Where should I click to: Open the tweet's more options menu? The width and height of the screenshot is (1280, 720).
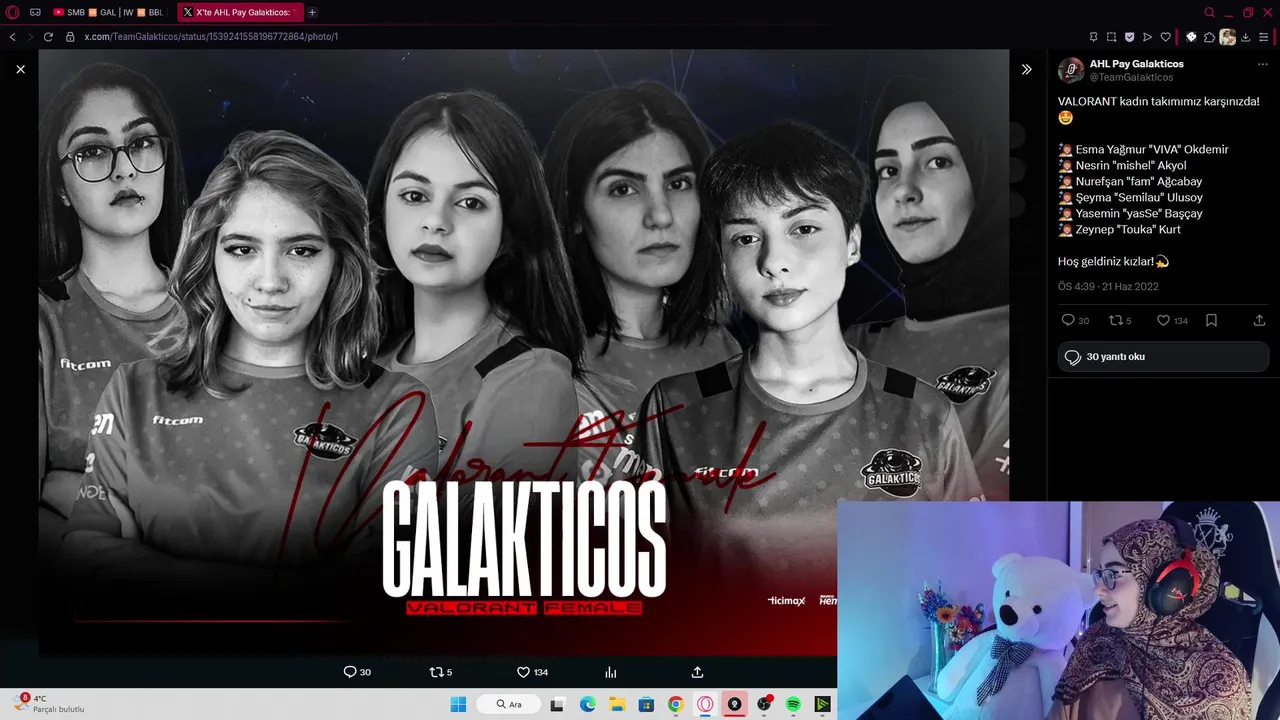click(x=1262, y=64)
